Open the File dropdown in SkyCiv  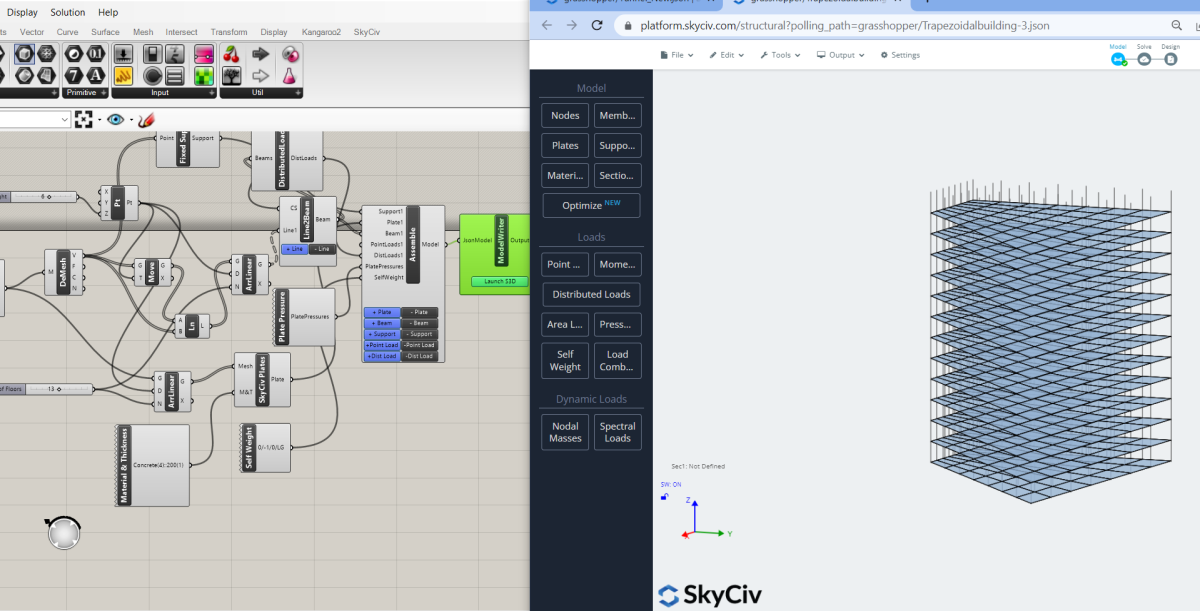point(675,55)
